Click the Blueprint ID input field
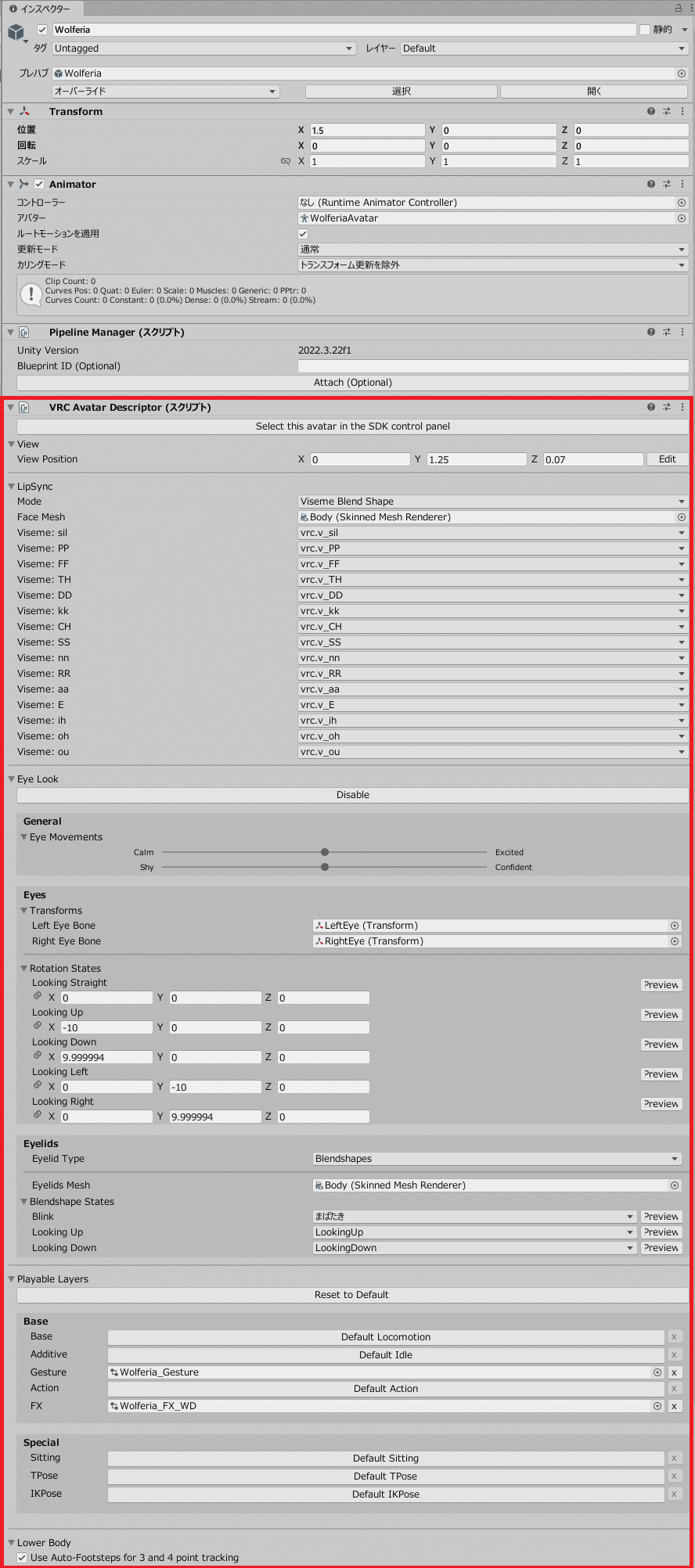This screenshot has height=1568, width=695. click(493, 366)
